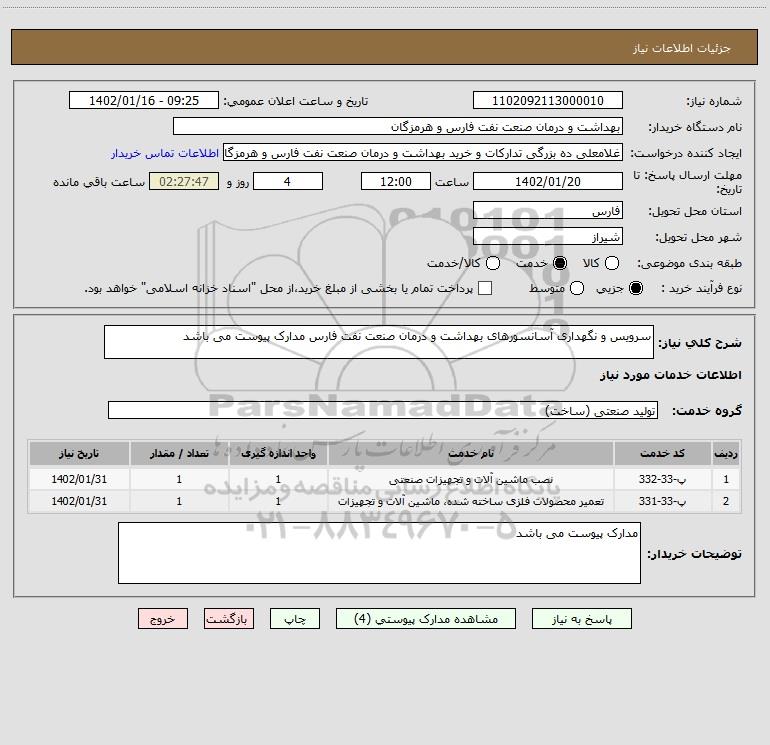The height and width of the screenshot is (745, 770).
Task: Click the general need description text box
Action: (x=379, y=342)
